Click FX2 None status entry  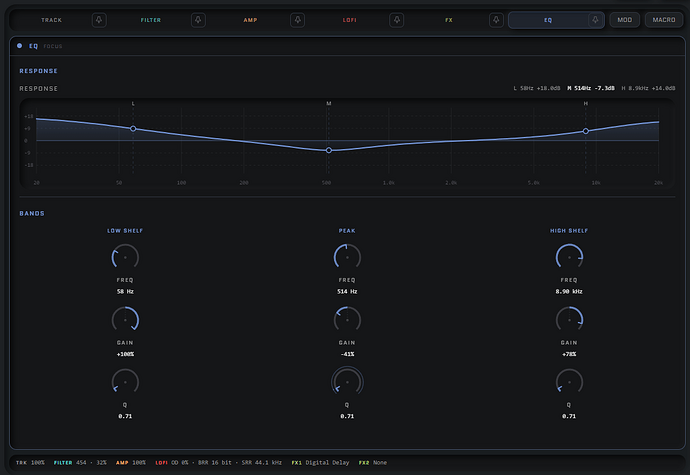(373, 463)
